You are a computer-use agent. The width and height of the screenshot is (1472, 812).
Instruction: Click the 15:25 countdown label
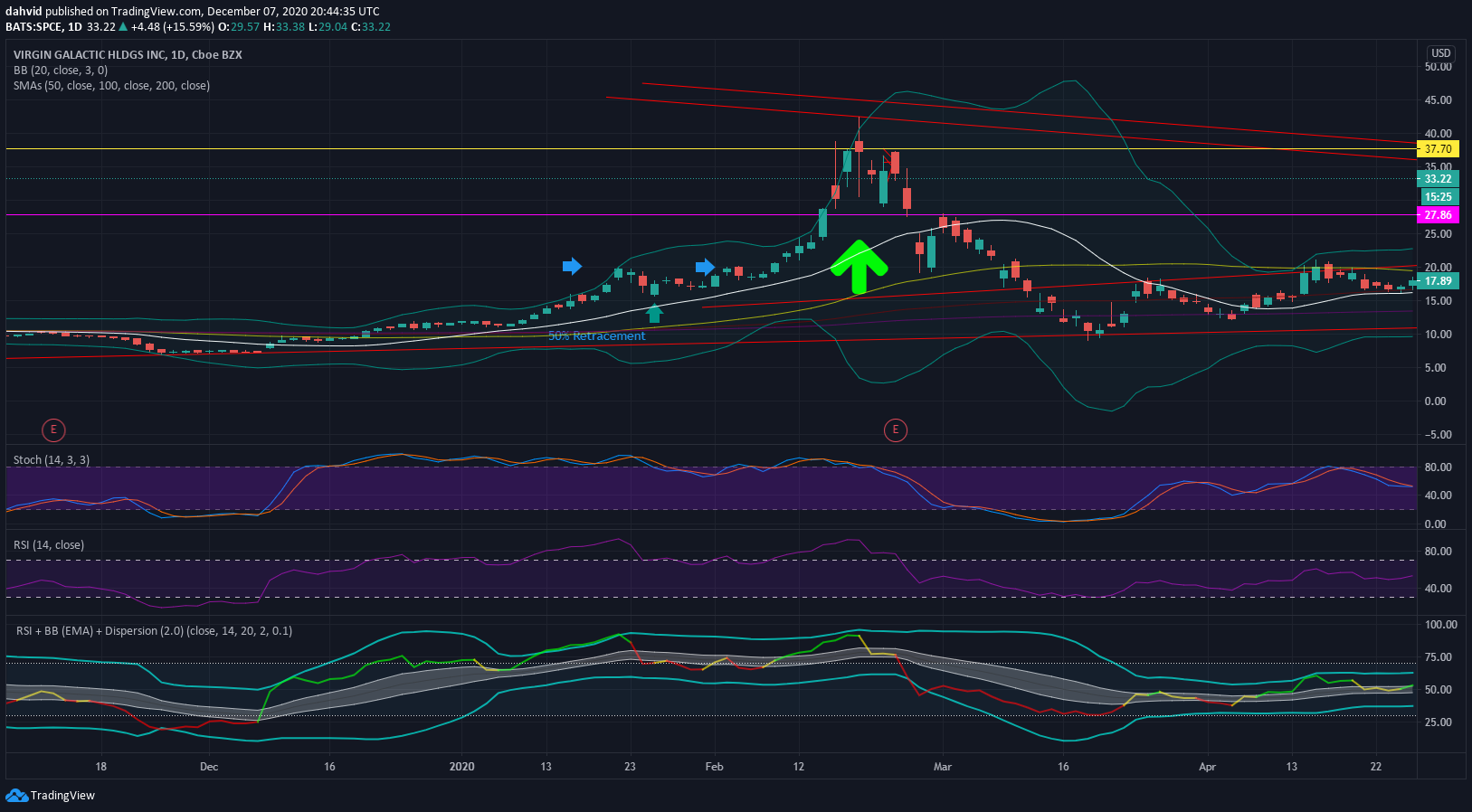1438,197
